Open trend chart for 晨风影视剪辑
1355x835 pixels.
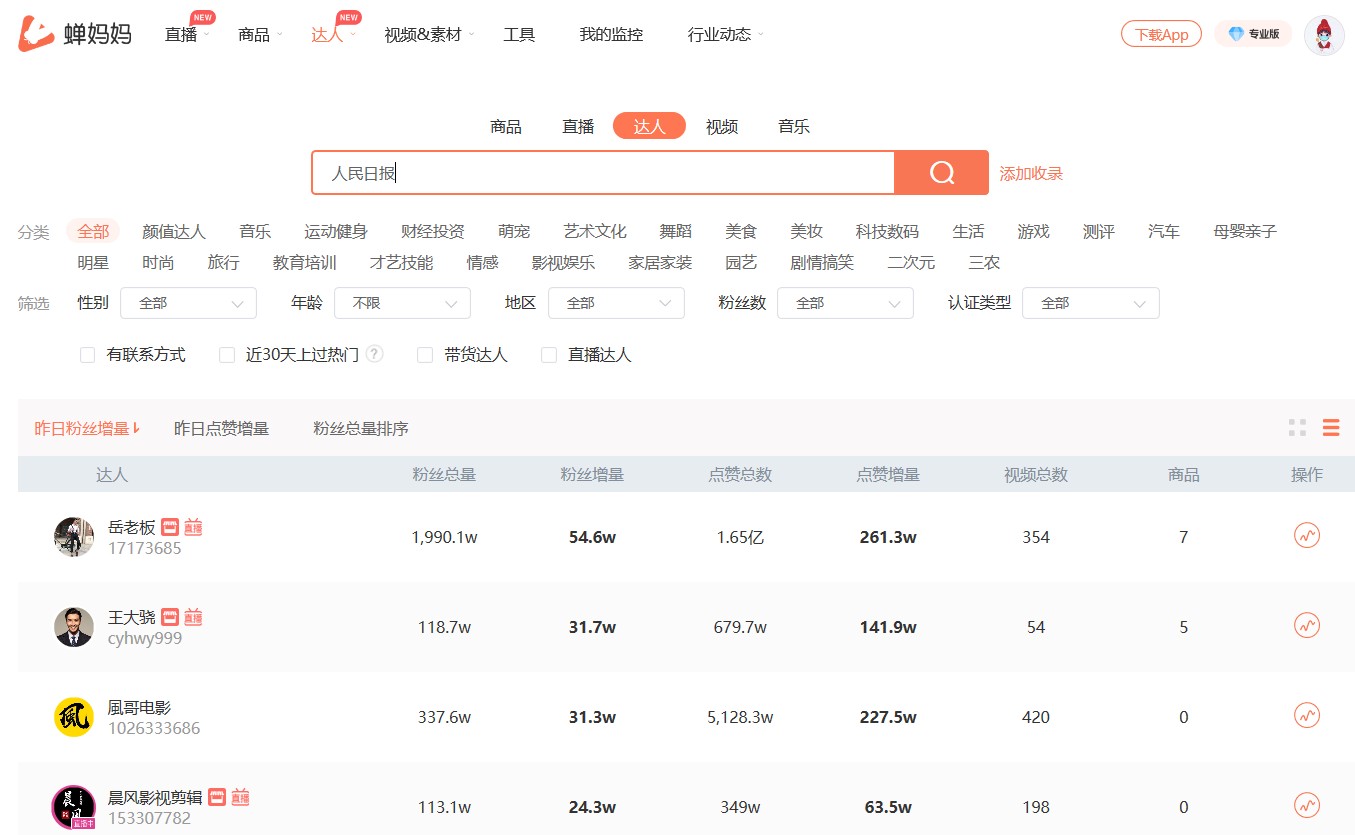click(x=1307, y=805)
